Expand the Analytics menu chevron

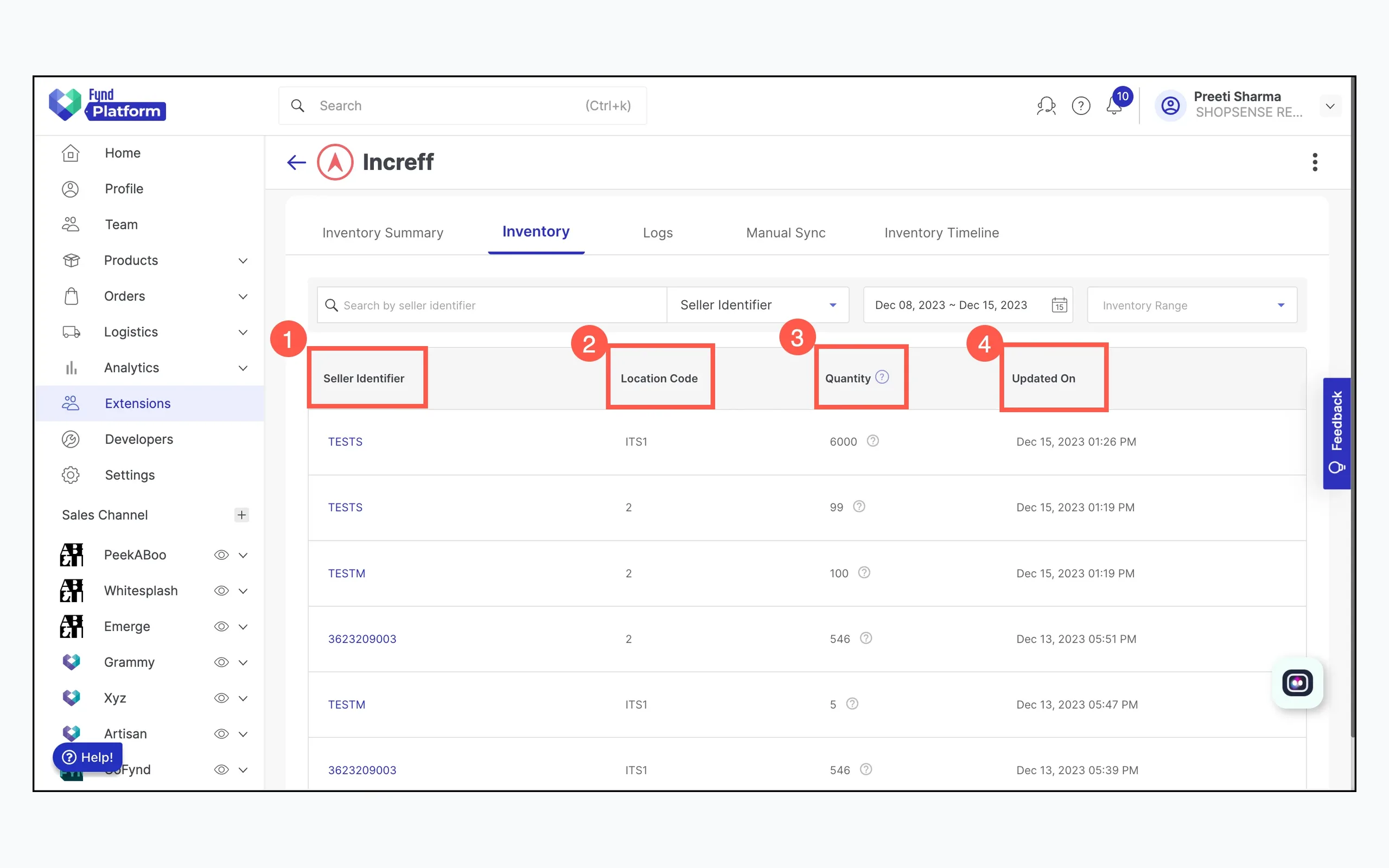[244, 368]
